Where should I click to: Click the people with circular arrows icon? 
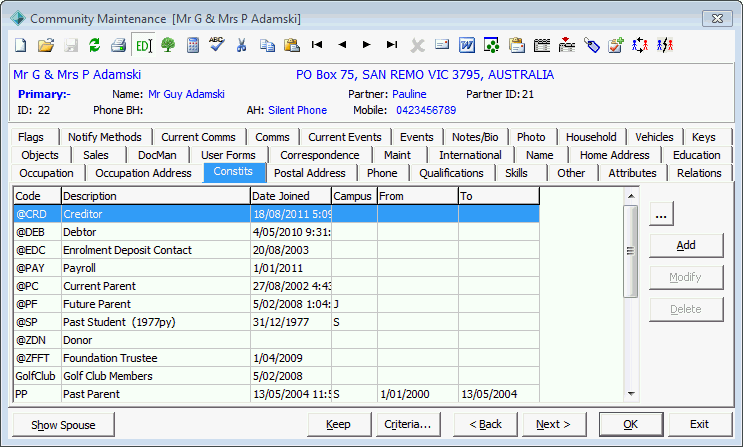[640, 45]
